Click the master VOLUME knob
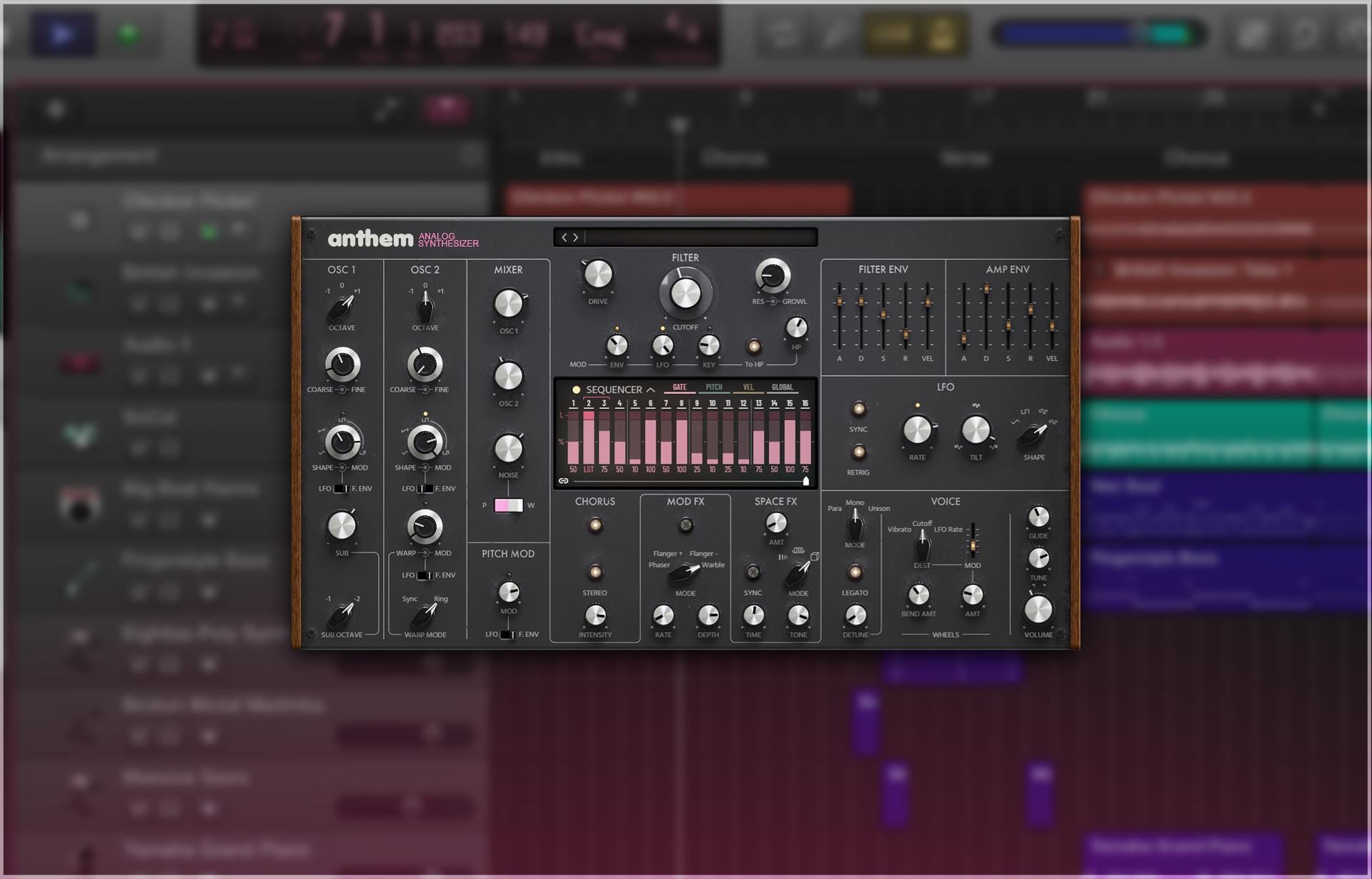 [1038, 610]
